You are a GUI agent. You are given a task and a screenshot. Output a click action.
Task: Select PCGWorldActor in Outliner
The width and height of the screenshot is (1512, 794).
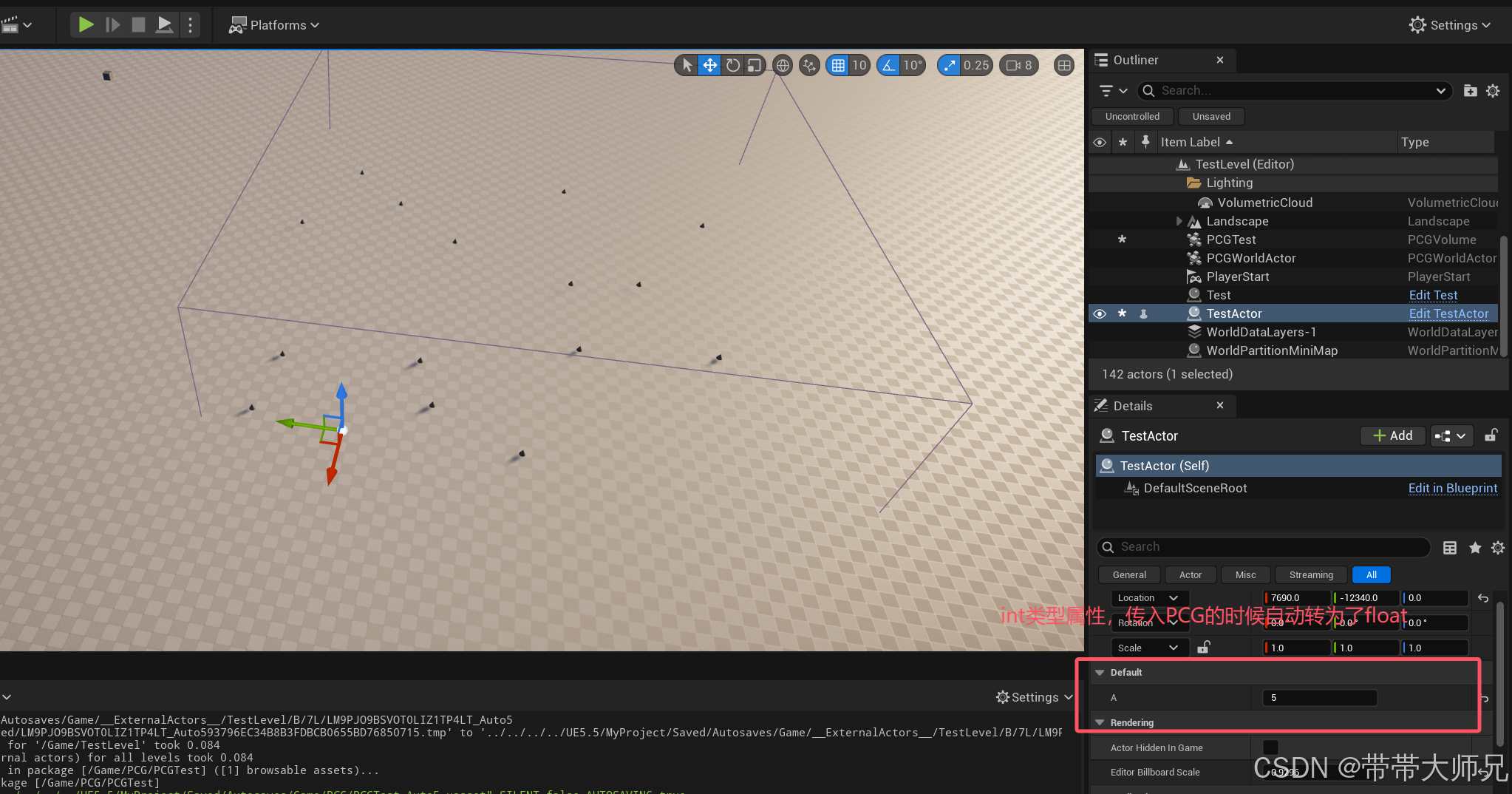(x=1250, y=258)
